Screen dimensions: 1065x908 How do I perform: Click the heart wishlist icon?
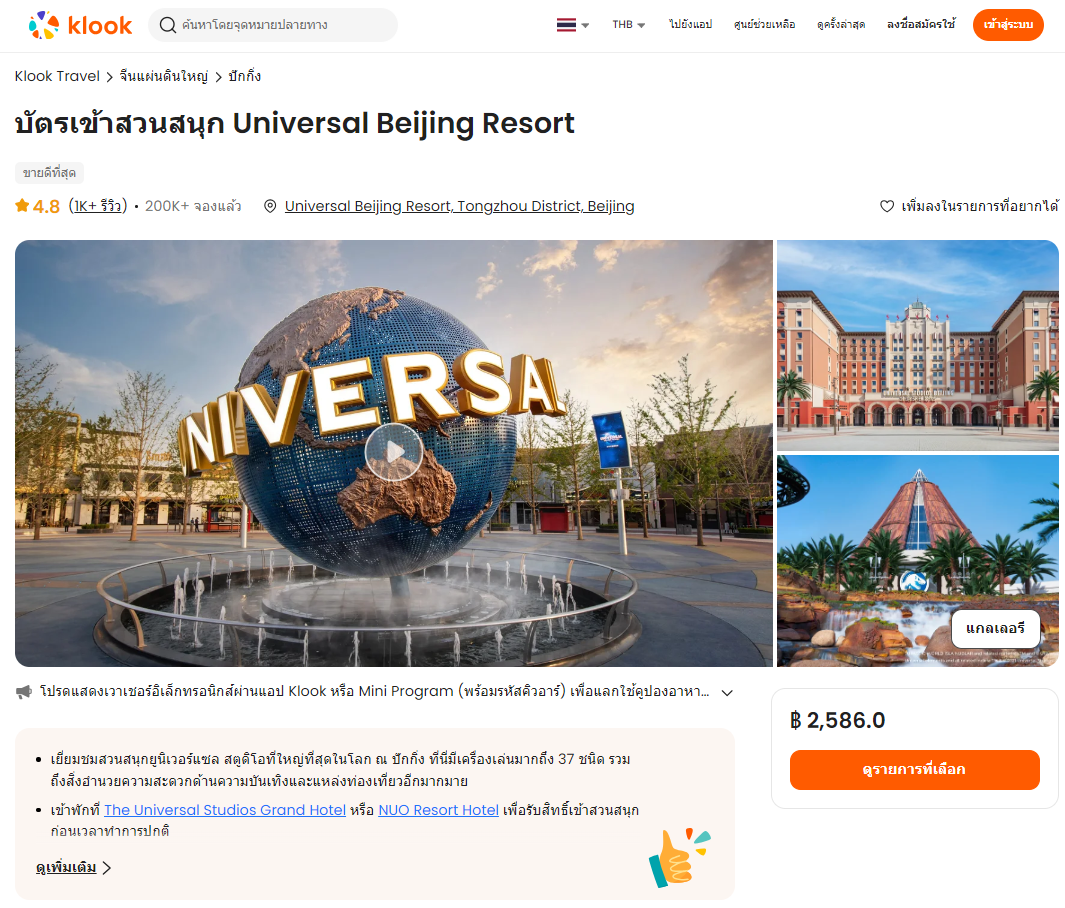click(886, 206)
